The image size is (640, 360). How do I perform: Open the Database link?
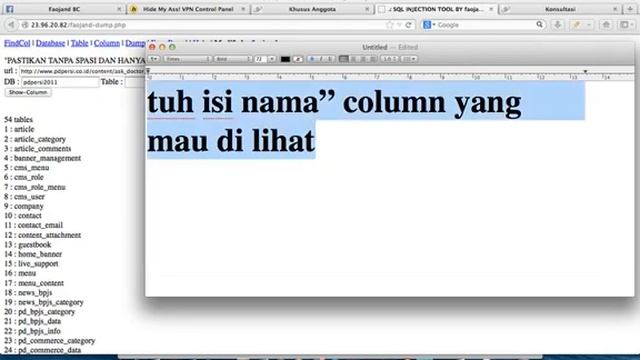coord(50,43)
